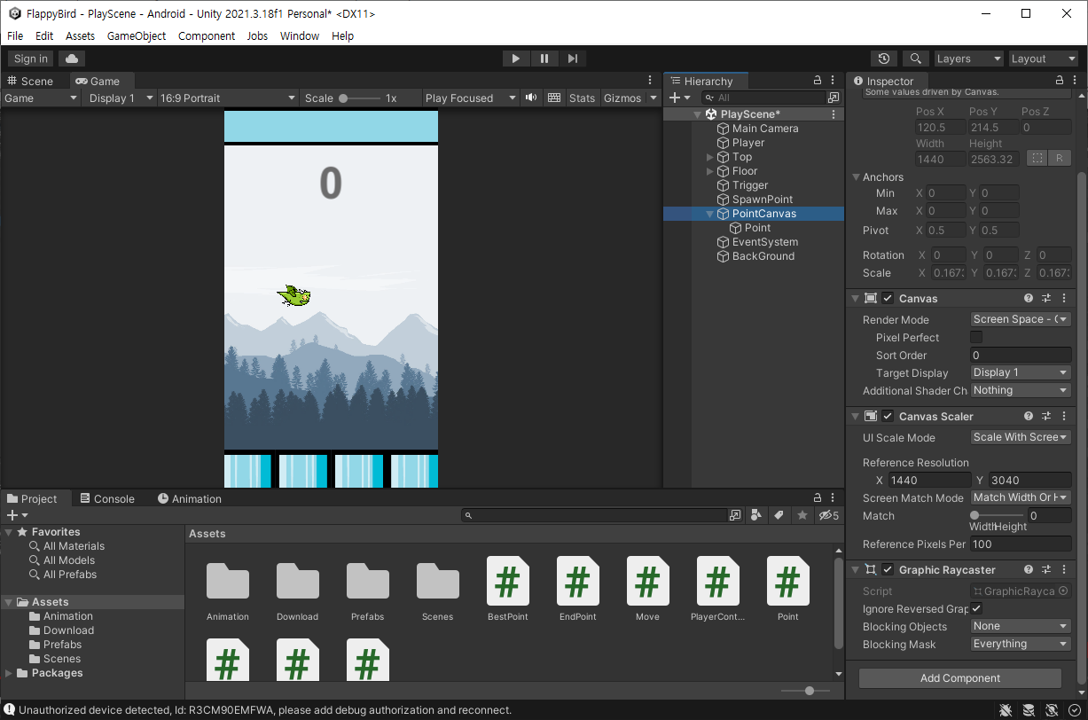Open the Component menu
1088x720 pixels.
tap(206, 36)
